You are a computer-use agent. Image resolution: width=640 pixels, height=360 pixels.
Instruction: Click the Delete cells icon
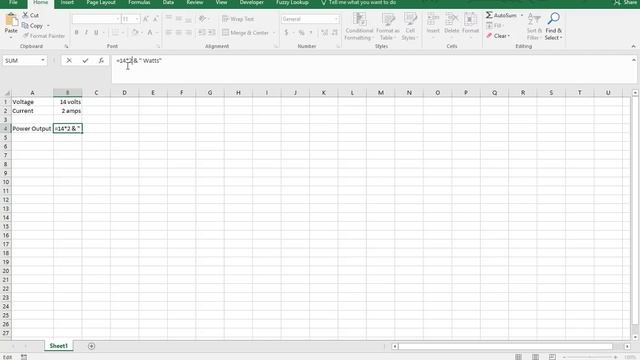[451, 20]
